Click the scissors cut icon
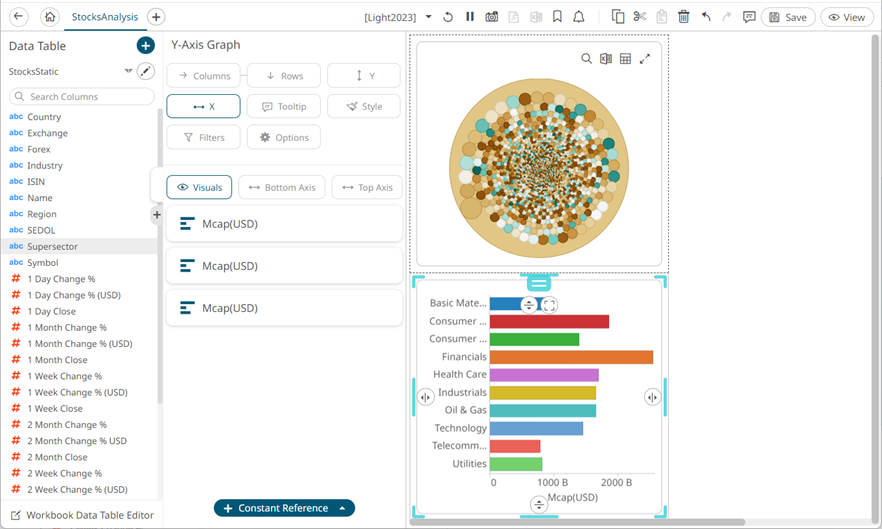This screenshot has width=882, height=529. coord(640,17)
